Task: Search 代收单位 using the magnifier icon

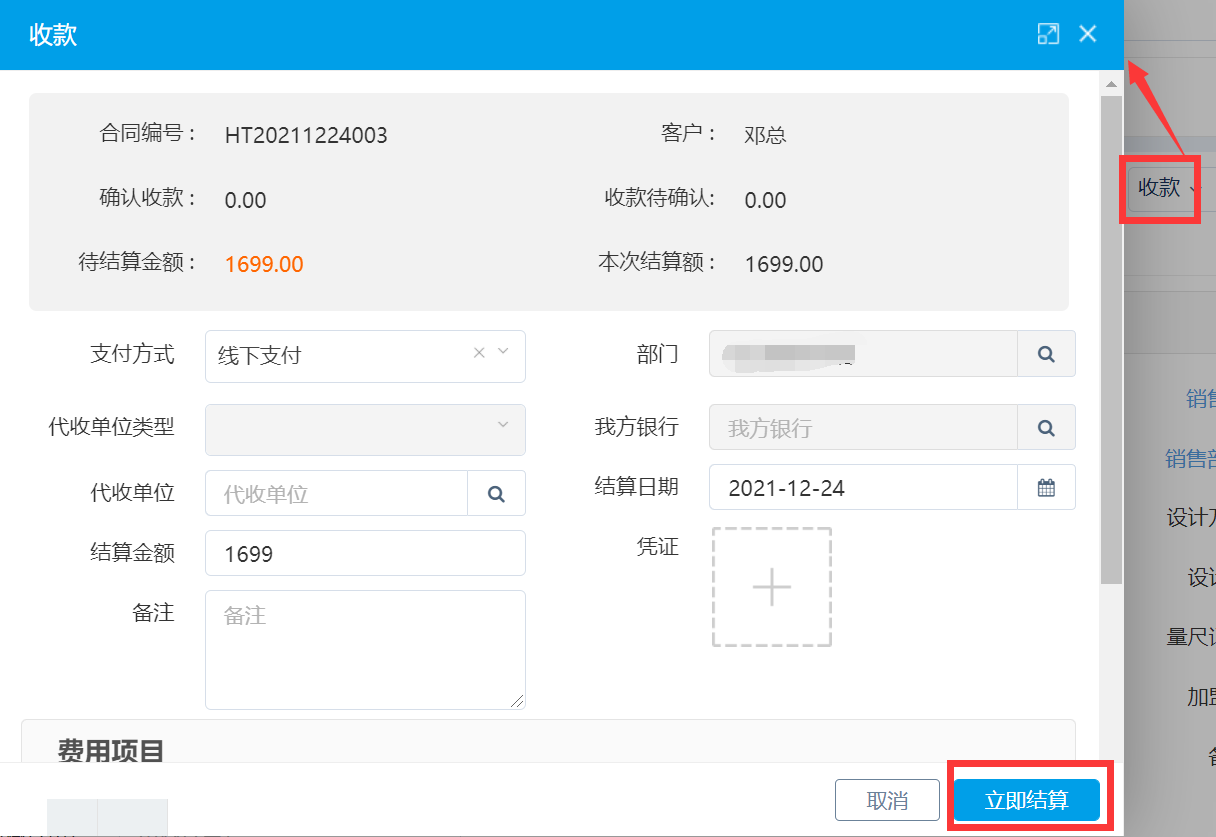Action: [496, 494]
